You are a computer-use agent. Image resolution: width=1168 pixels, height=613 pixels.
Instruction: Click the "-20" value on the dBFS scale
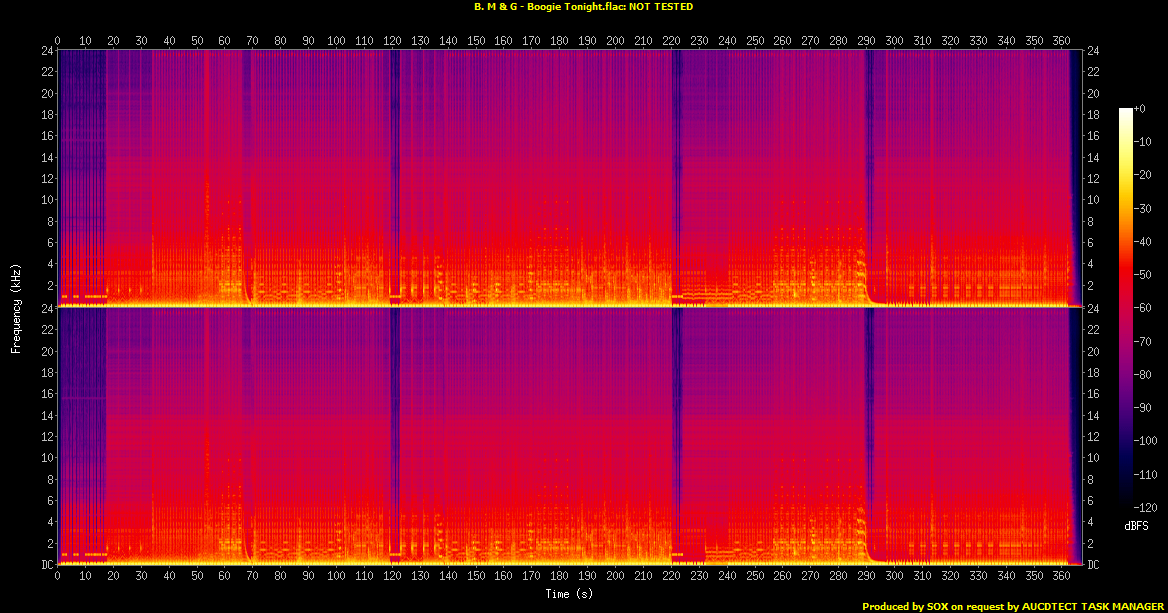[x=1143, y=175]
